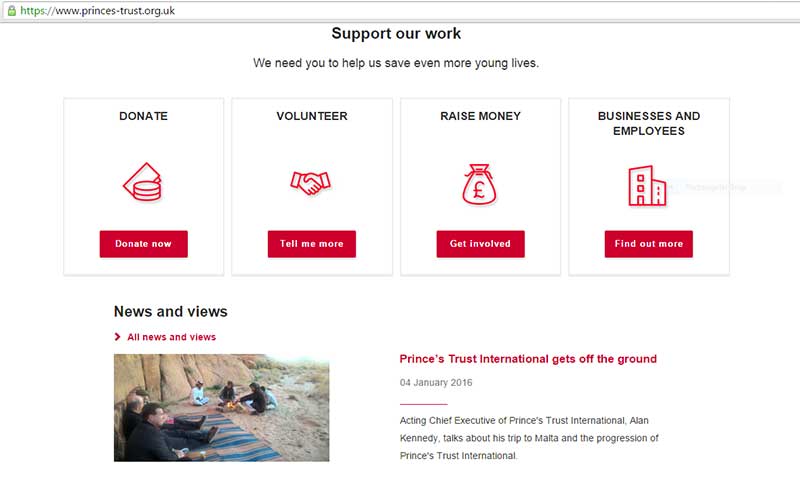This screenshot has width=800, height=478.
Task: Click the 04 January 2016 date
Action: pyautogui.click(x=436, y=383)
